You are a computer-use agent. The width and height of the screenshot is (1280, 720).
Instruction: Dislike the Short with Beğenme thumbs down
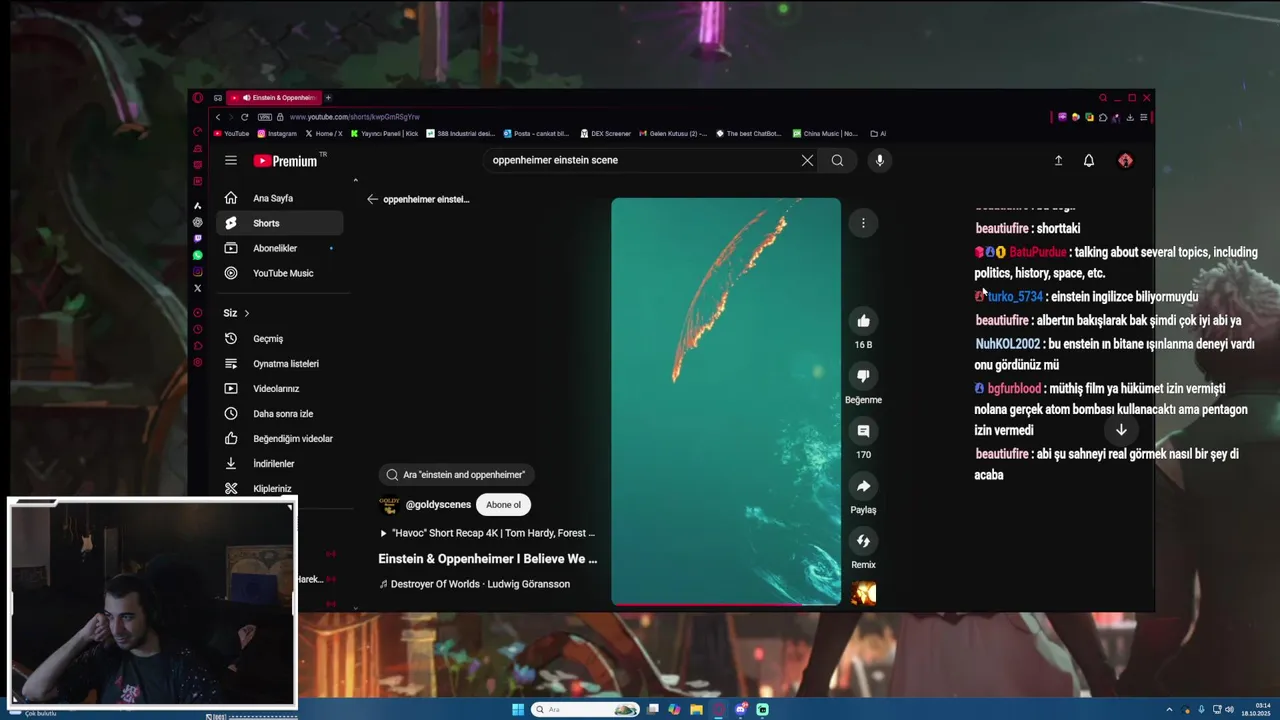tap(863, 375)
